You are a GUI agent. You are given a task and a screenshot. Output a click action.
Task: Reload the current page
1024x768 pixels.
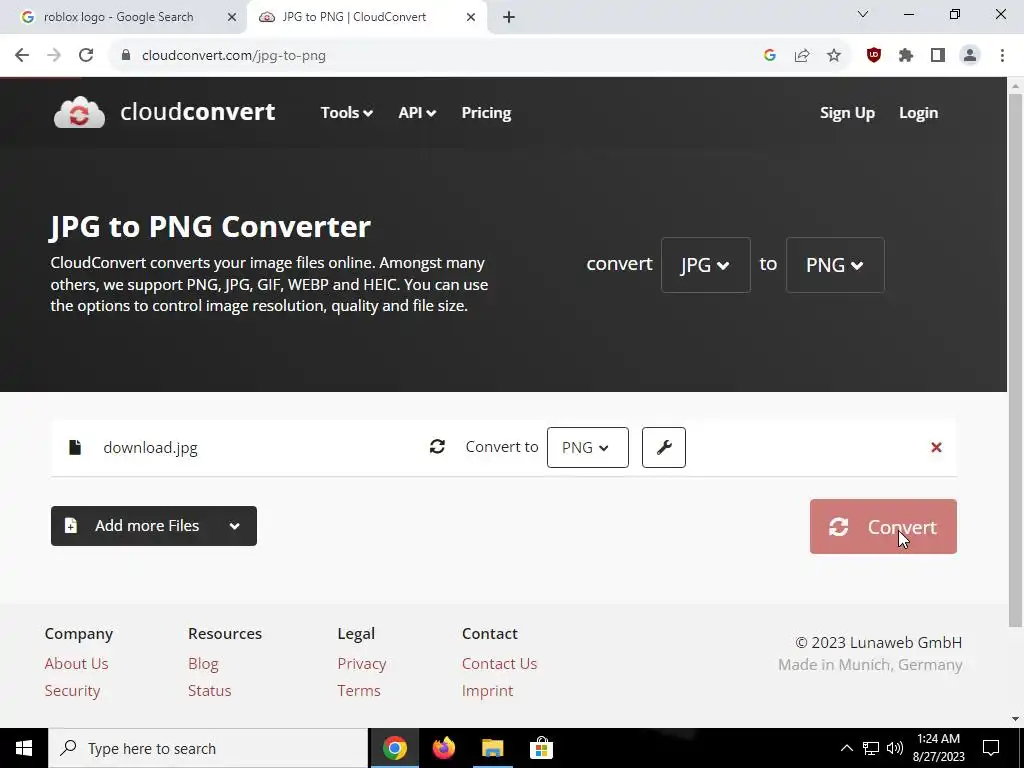[x=86, y=56]
